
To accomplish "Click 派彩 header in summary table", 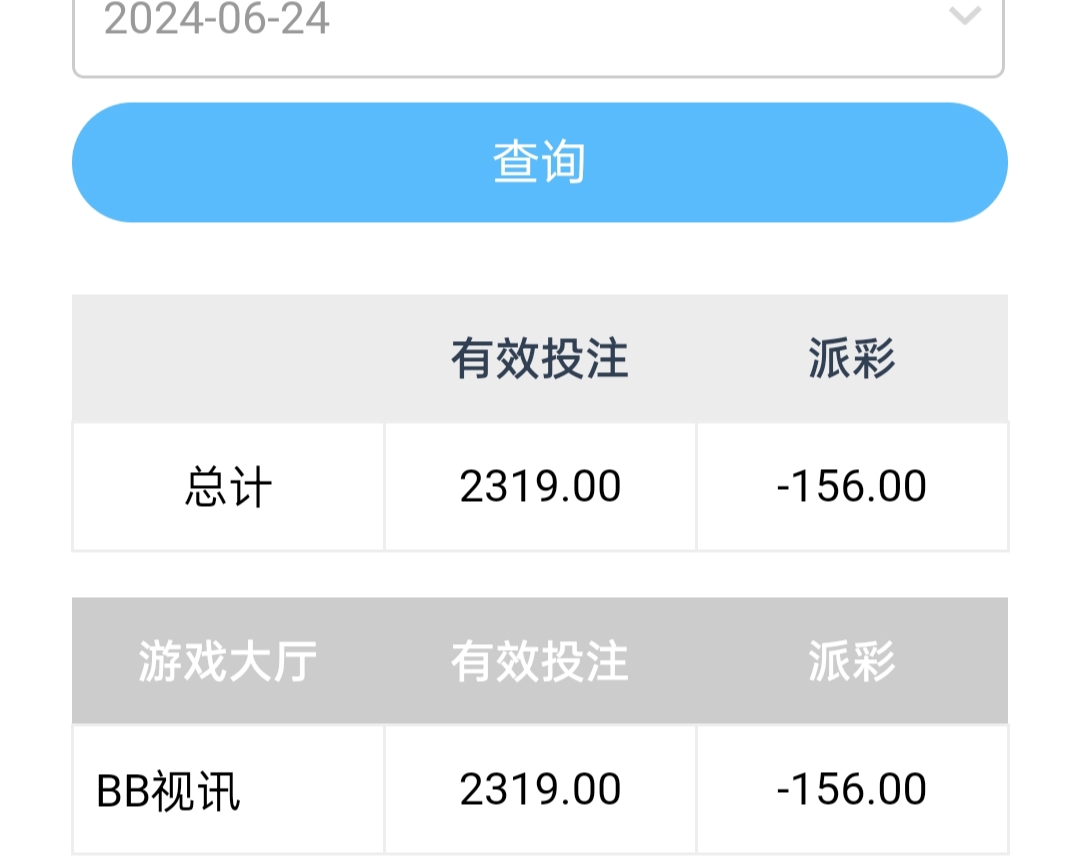I will [x=852, y=359].
